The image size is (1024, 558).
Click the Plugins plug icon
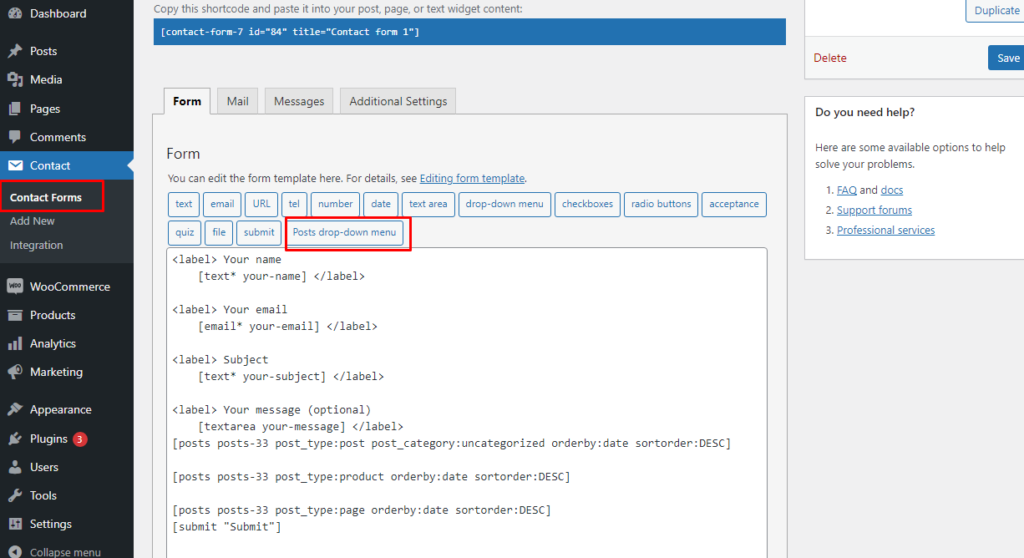point(15,438)
